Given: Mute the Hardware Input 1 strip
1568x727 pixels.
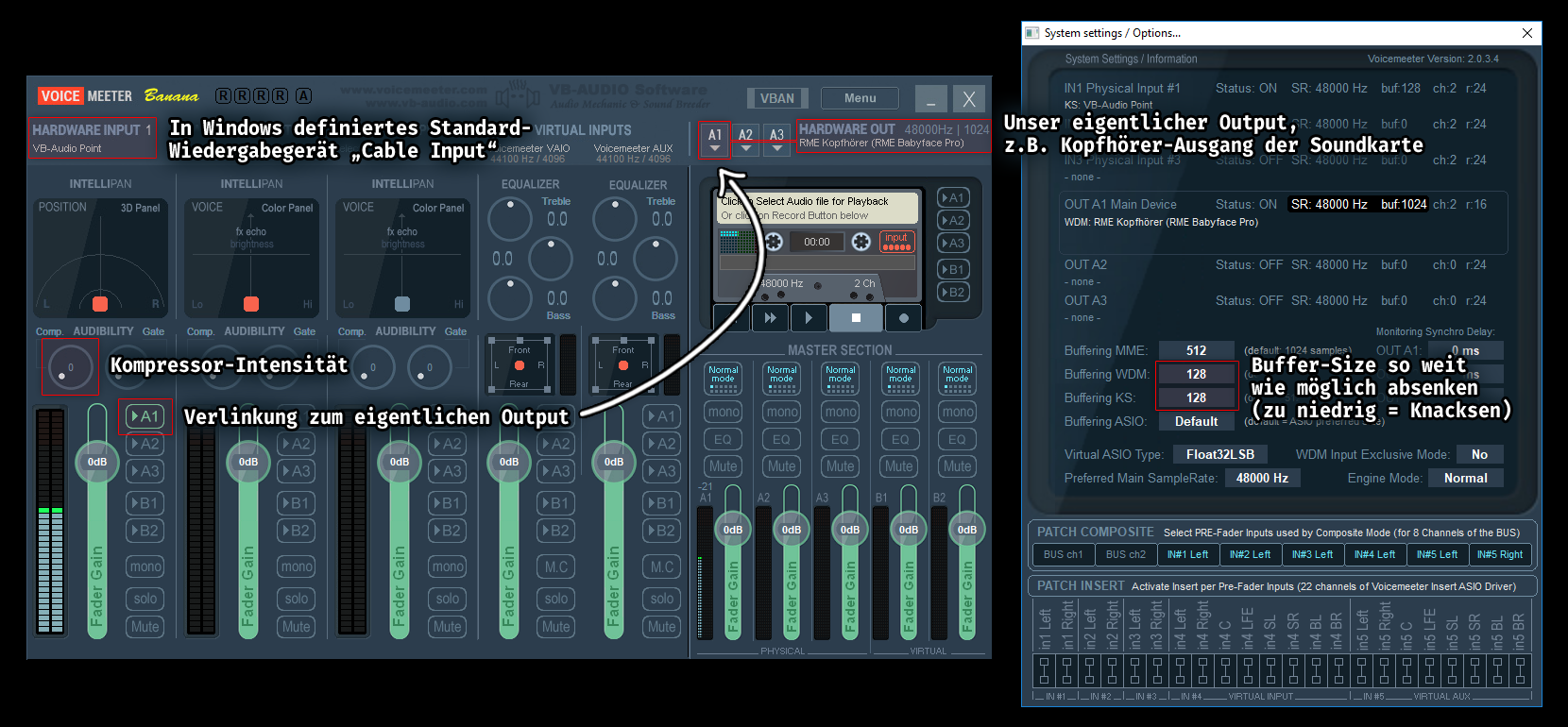Looking at the screenshot, I should pos(145,627).
